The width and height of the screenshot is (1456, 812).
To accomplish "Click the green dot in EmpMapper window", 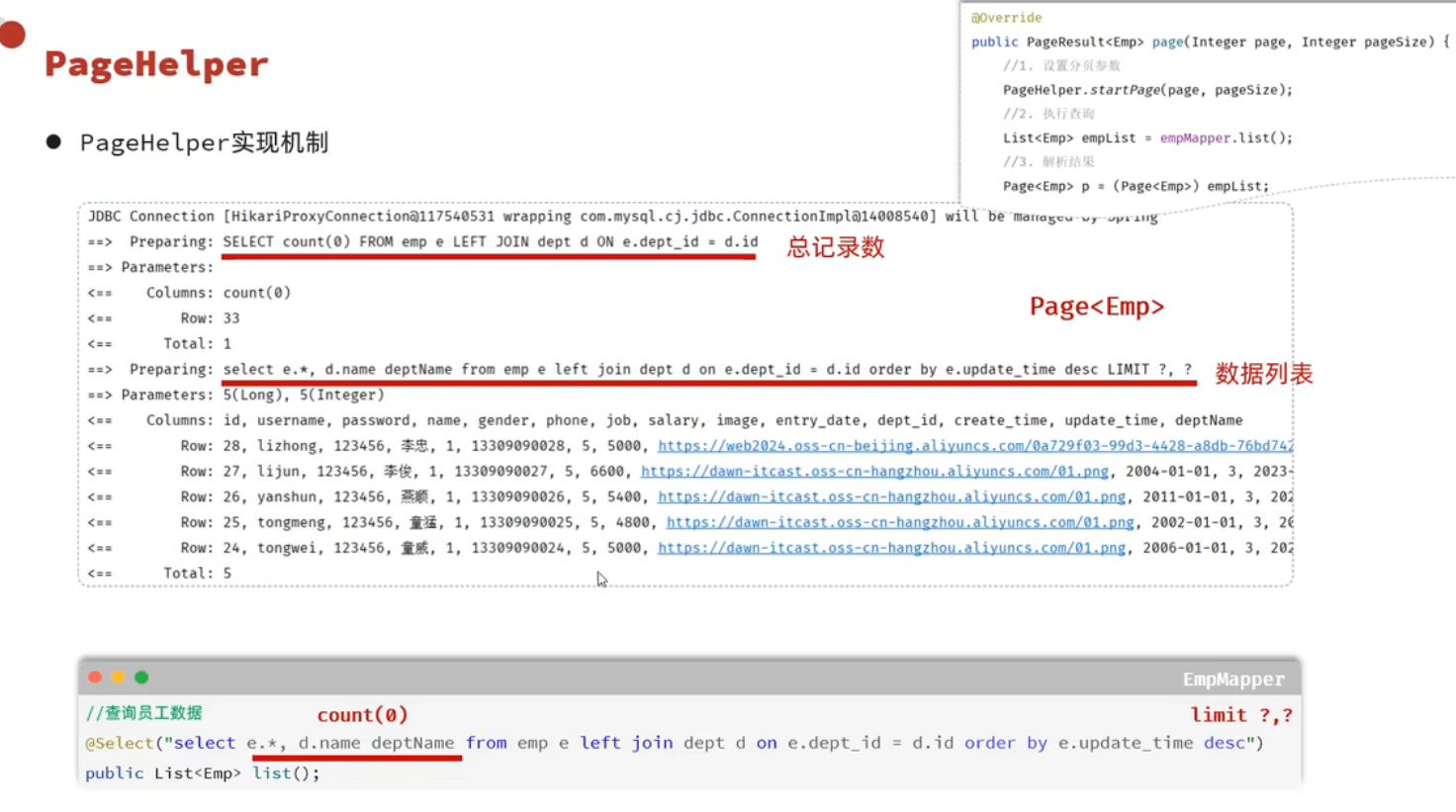I will 141,677.
